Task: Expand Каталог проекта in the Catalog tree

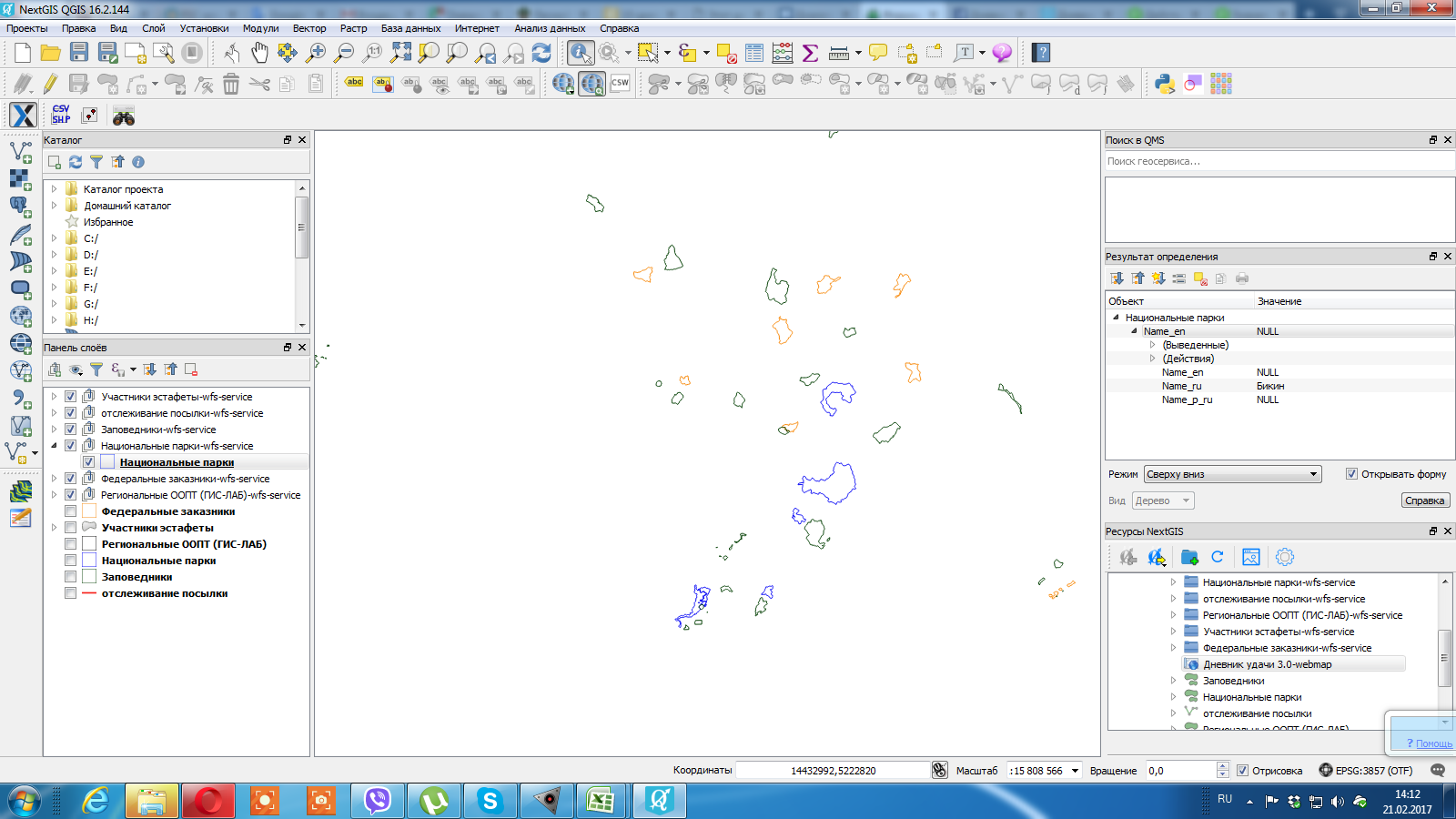Action: pos(54,189)
